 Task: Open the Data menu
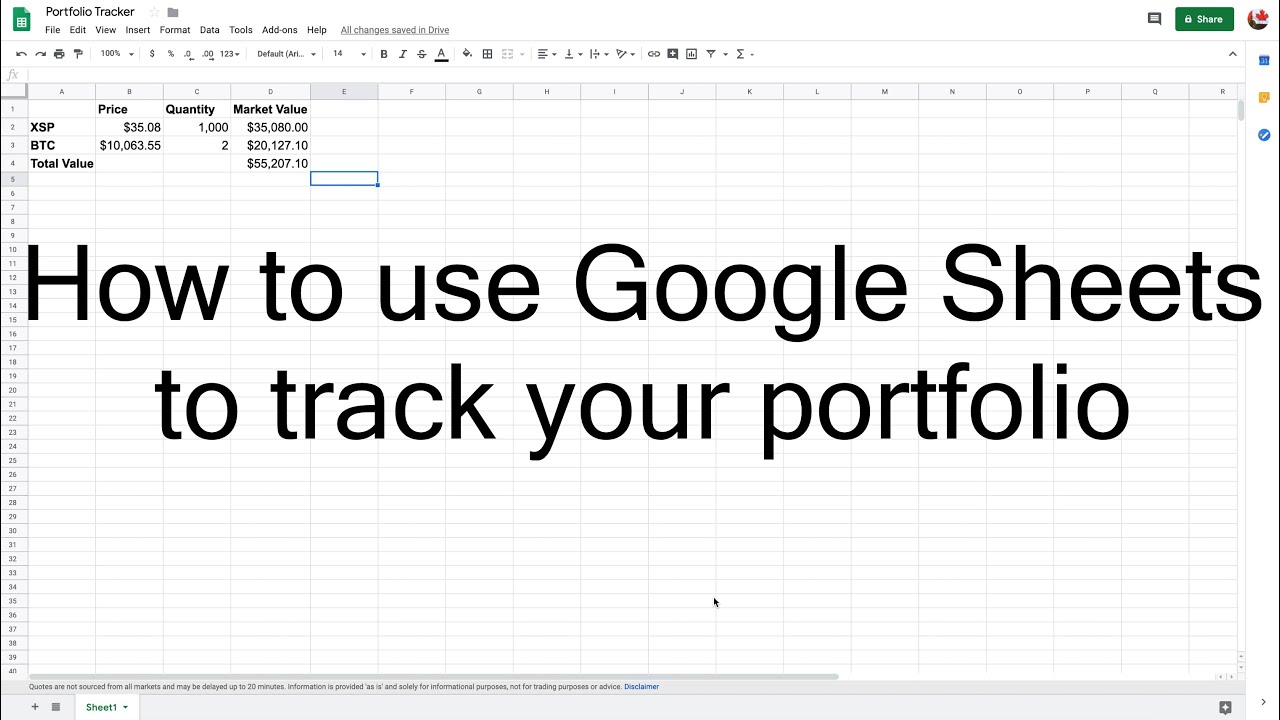[x=210, y=30]
